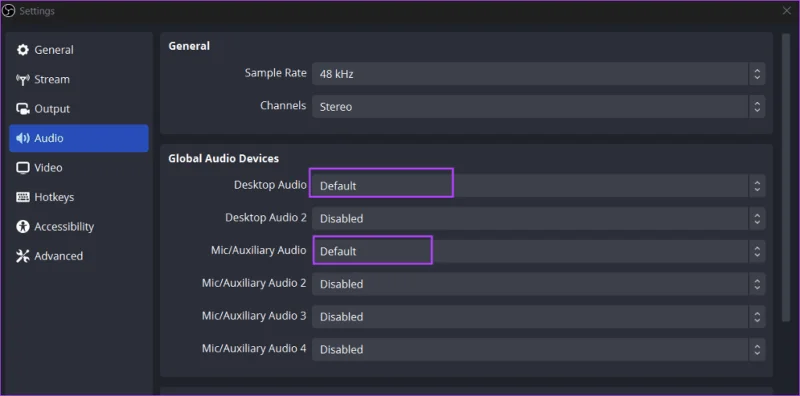This screenshot has width=800, height=396.
Task: Click the Sample Rate up-down arrows
Action: (757, 74)
